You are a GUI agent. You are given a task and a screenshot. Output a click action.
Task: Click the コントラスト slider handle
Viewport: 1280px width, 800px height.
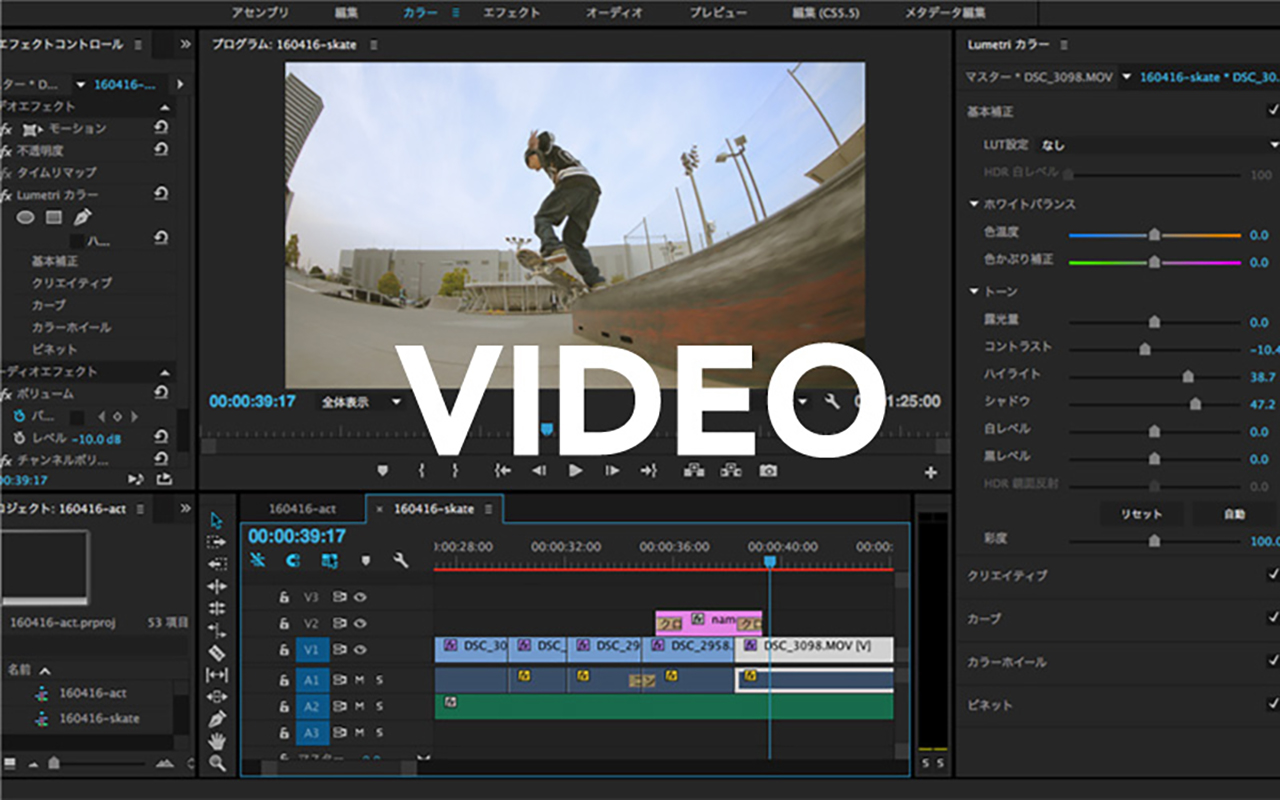click(1145, 349)
